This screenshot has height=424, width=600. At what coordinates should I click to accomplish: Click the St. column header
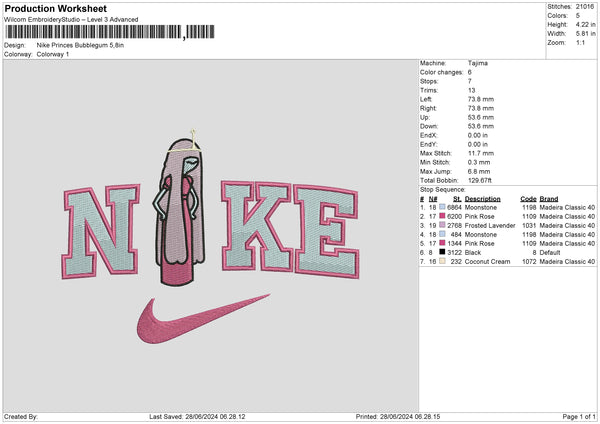(457, 199)
